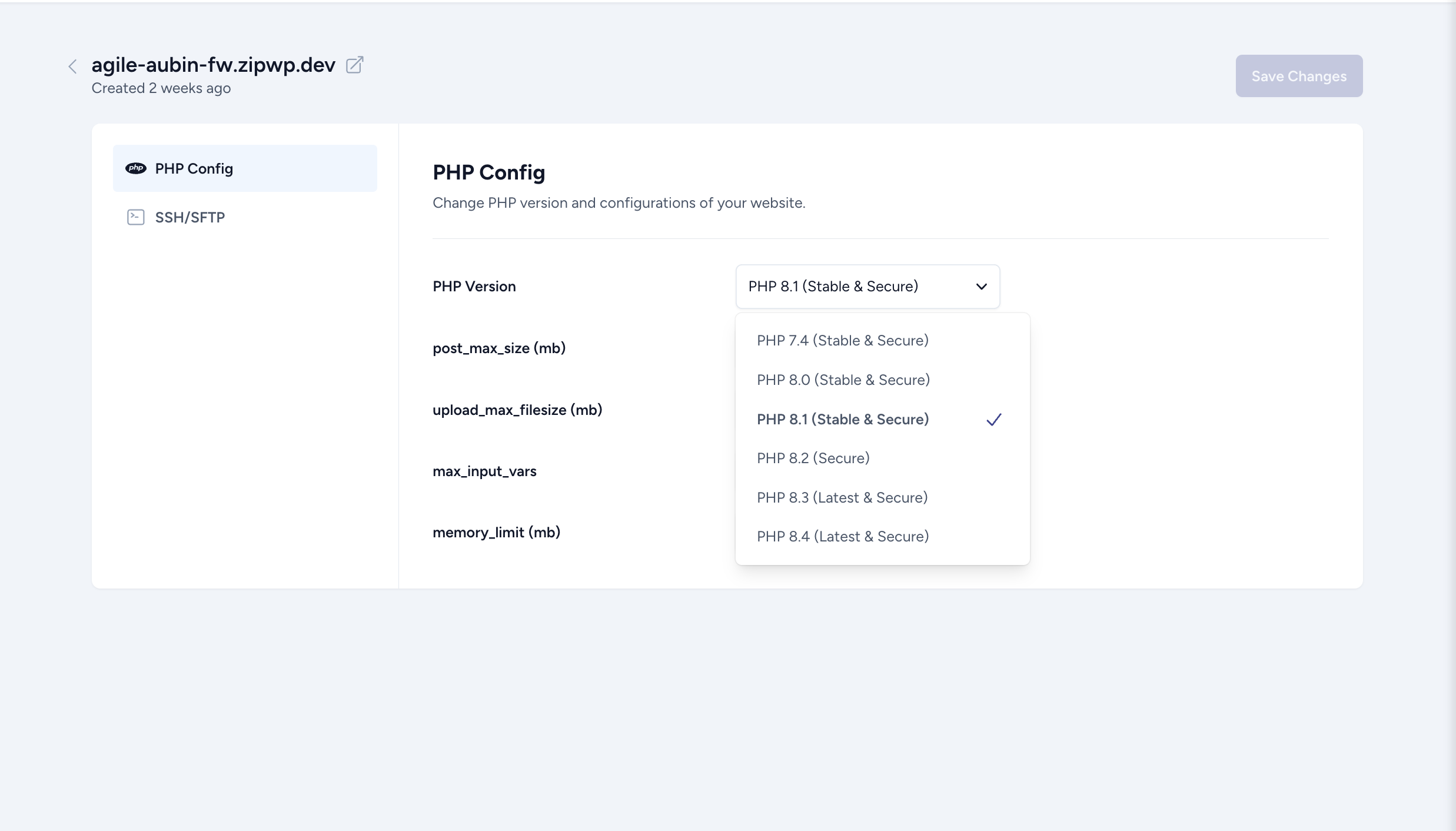Select the PHP 8.2 (Secure) option

click(813, 458)
